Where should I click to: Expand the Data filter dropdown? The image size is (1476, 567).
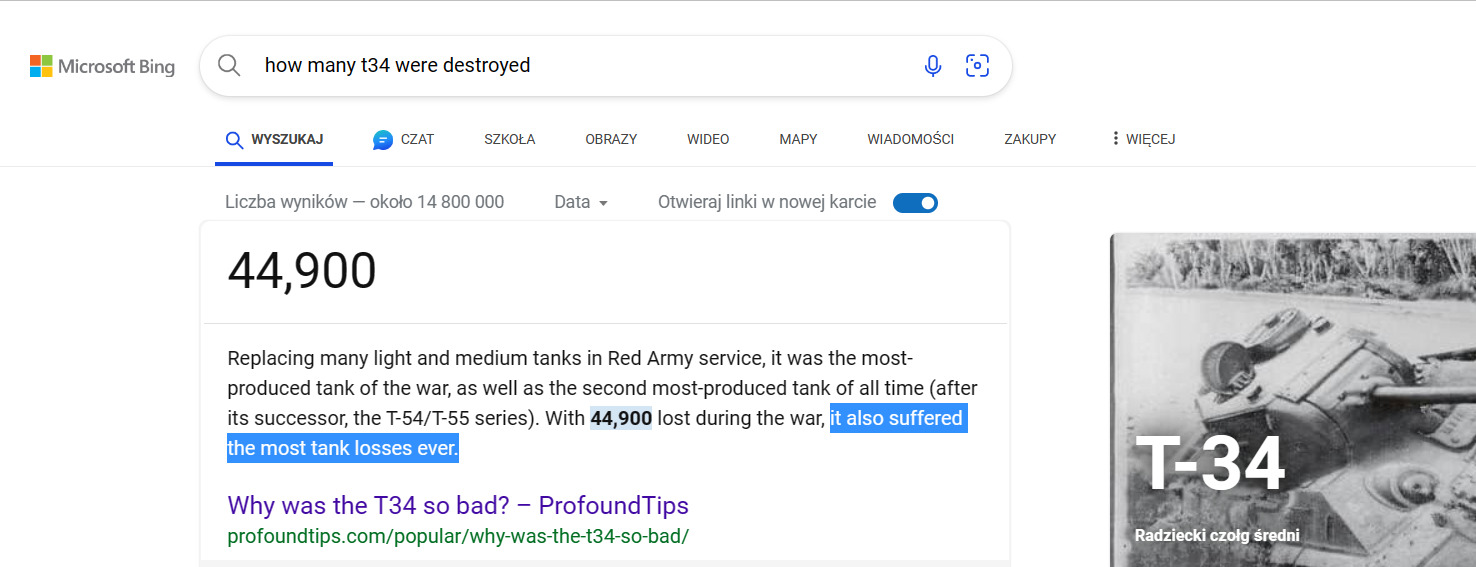(581, 202)
